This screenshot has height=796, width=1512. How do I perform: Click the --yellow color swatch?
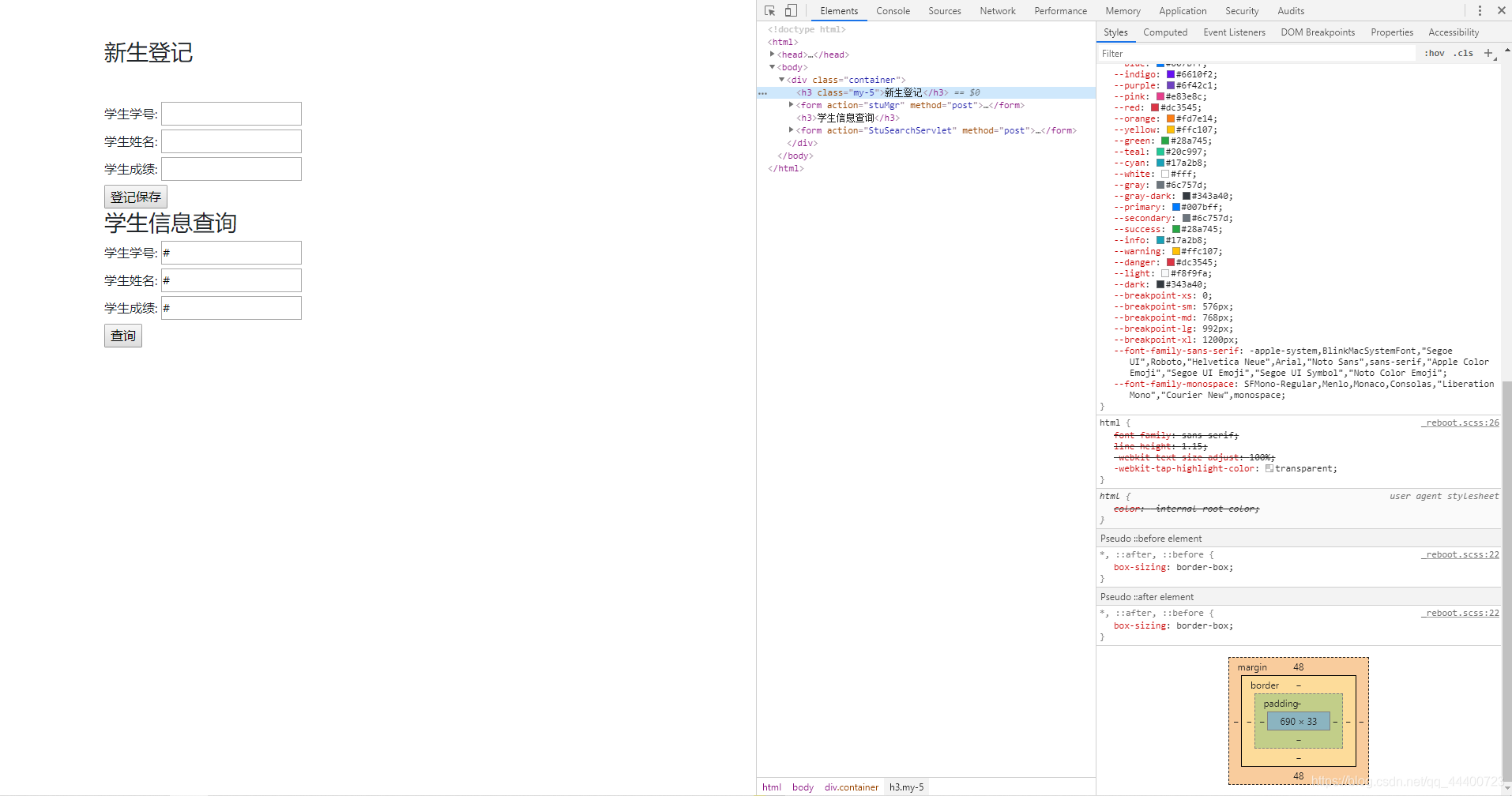tap(1171, 130)
